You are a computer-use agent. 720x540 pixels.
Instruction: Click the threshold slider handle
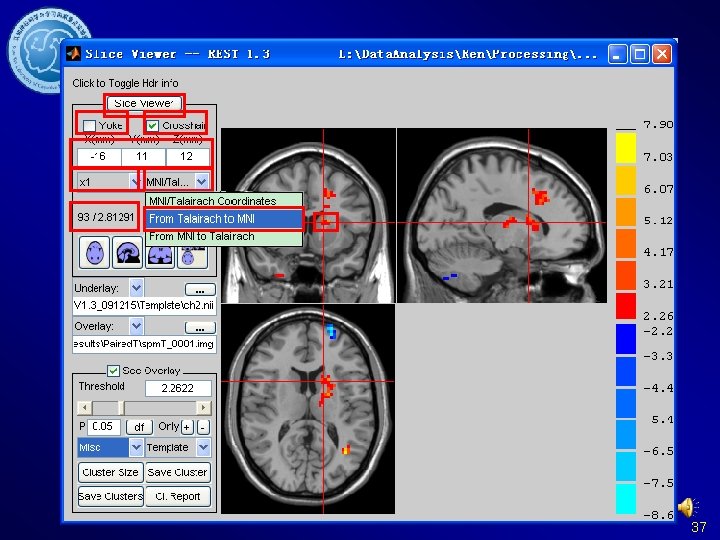(x=121, y=408)
